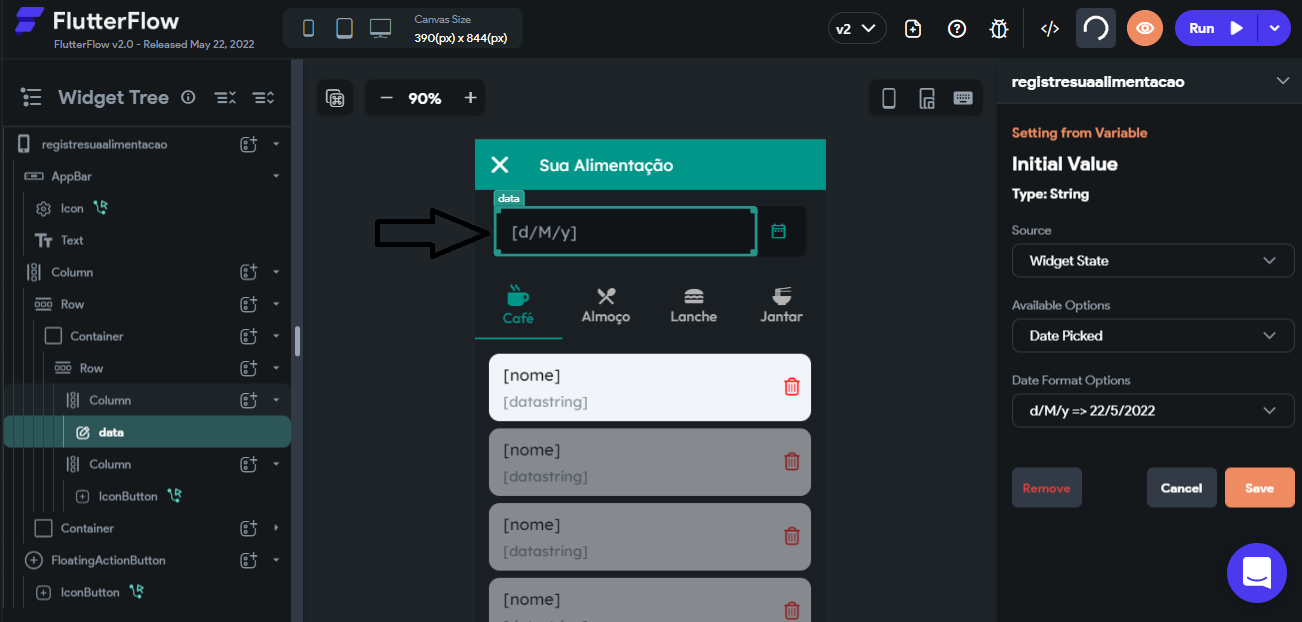Click the Widget Tree info icon
The height and width of the screenshot is (622, 1302).
[188, 97]
